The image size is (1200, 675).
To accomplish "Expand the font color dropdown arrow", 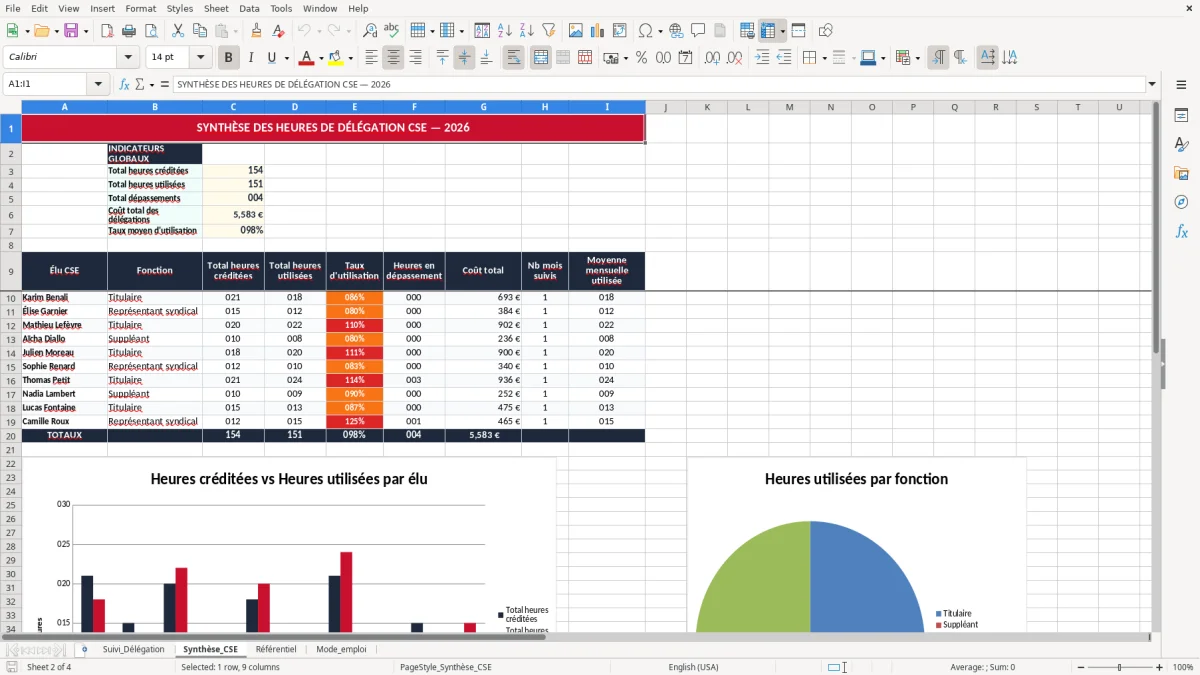I will (x=321, y=58).
